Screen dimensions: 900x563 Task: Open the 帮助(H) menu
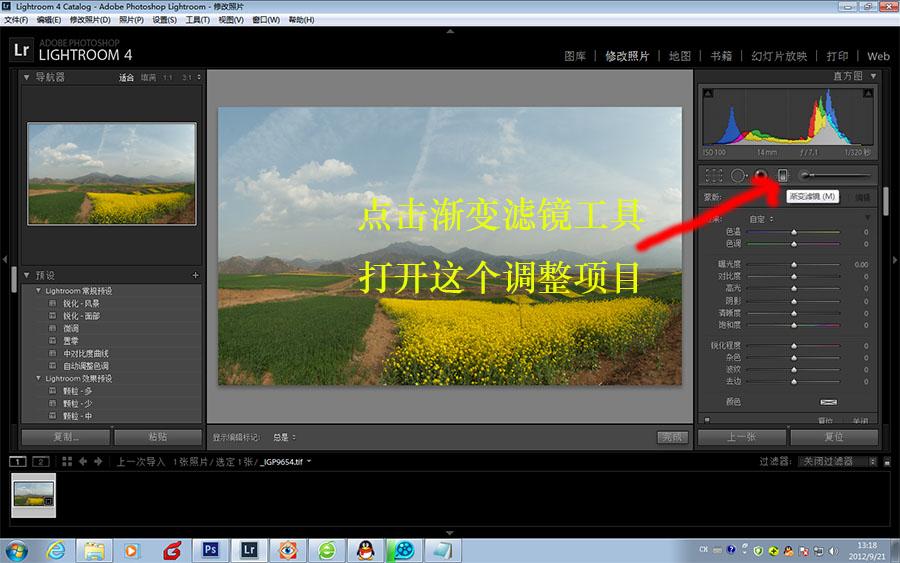point(301,20)
